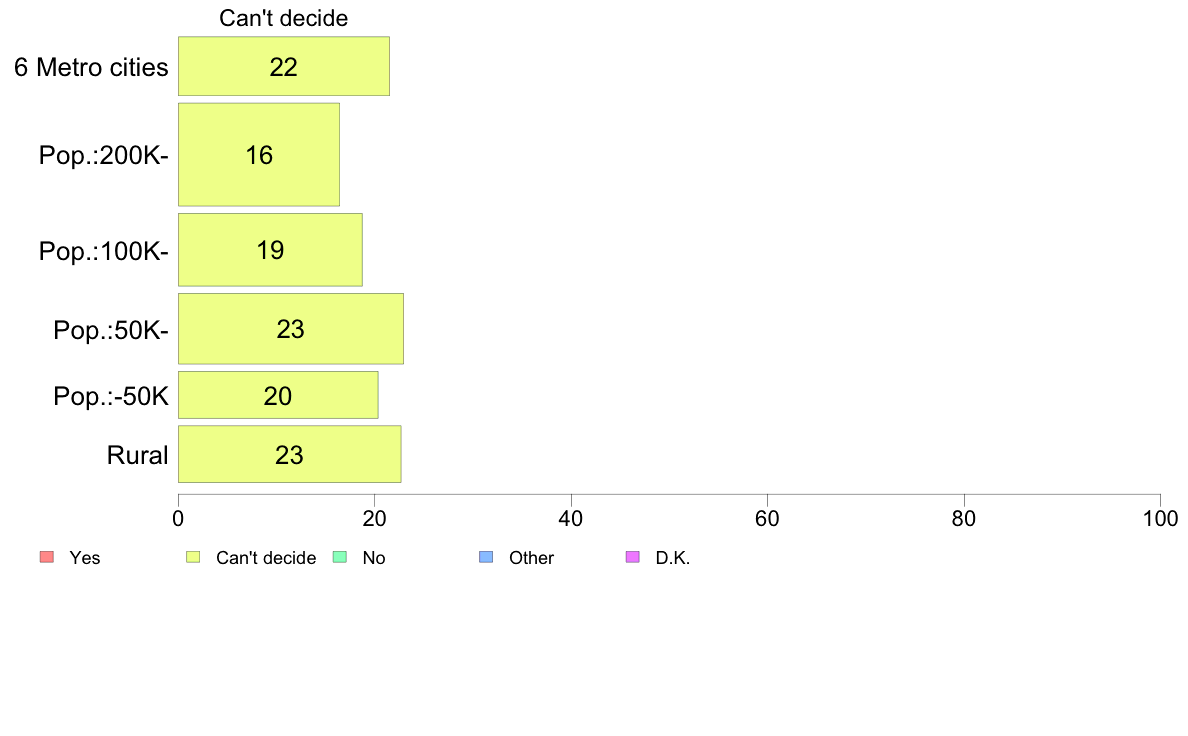This screenshot has height=736, width=1188.
Task: Select the Pop.:50K- bar showing 23
Action: 291,329
